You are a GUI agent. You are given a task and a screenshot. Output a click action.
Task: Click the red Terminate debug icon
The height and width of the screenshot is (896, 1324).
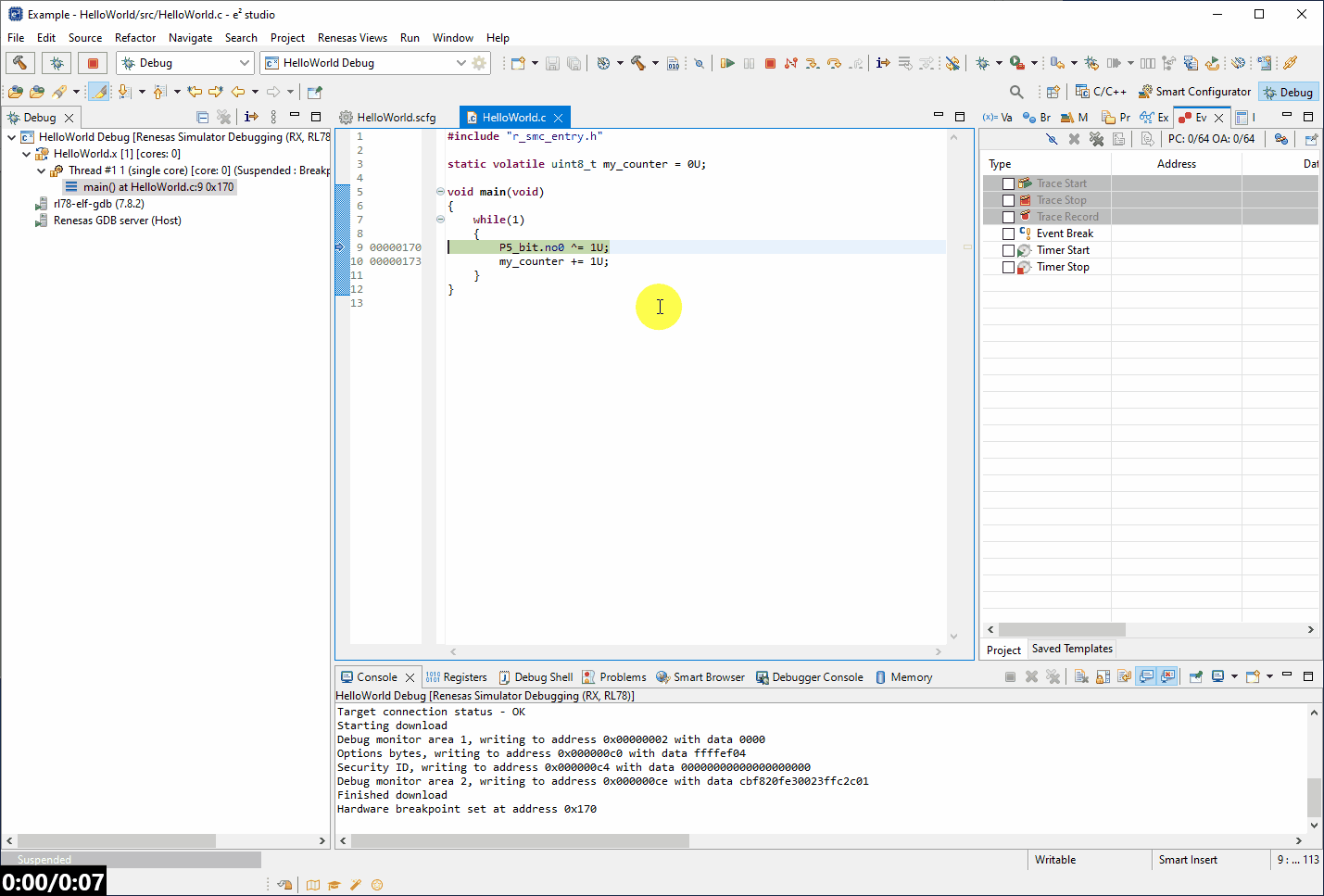(x=770, y=62)
